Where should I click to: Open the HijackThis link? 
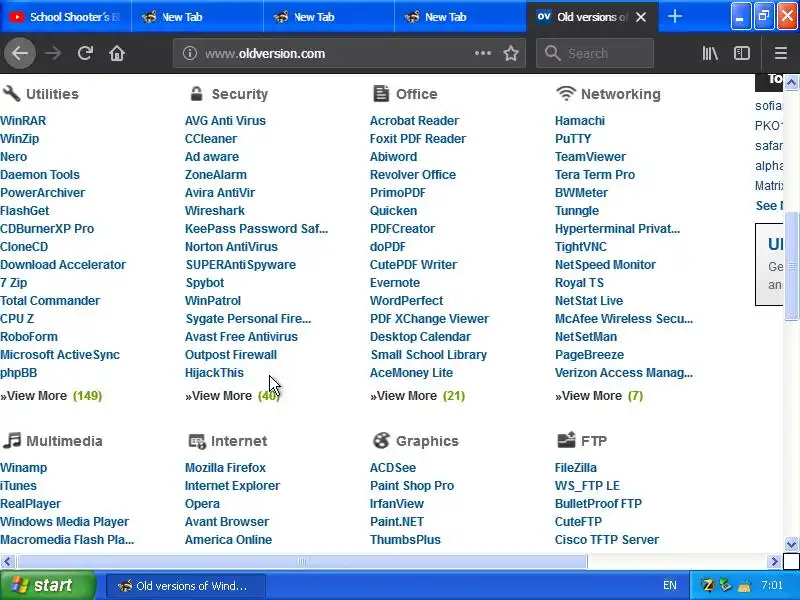[214, 372]
